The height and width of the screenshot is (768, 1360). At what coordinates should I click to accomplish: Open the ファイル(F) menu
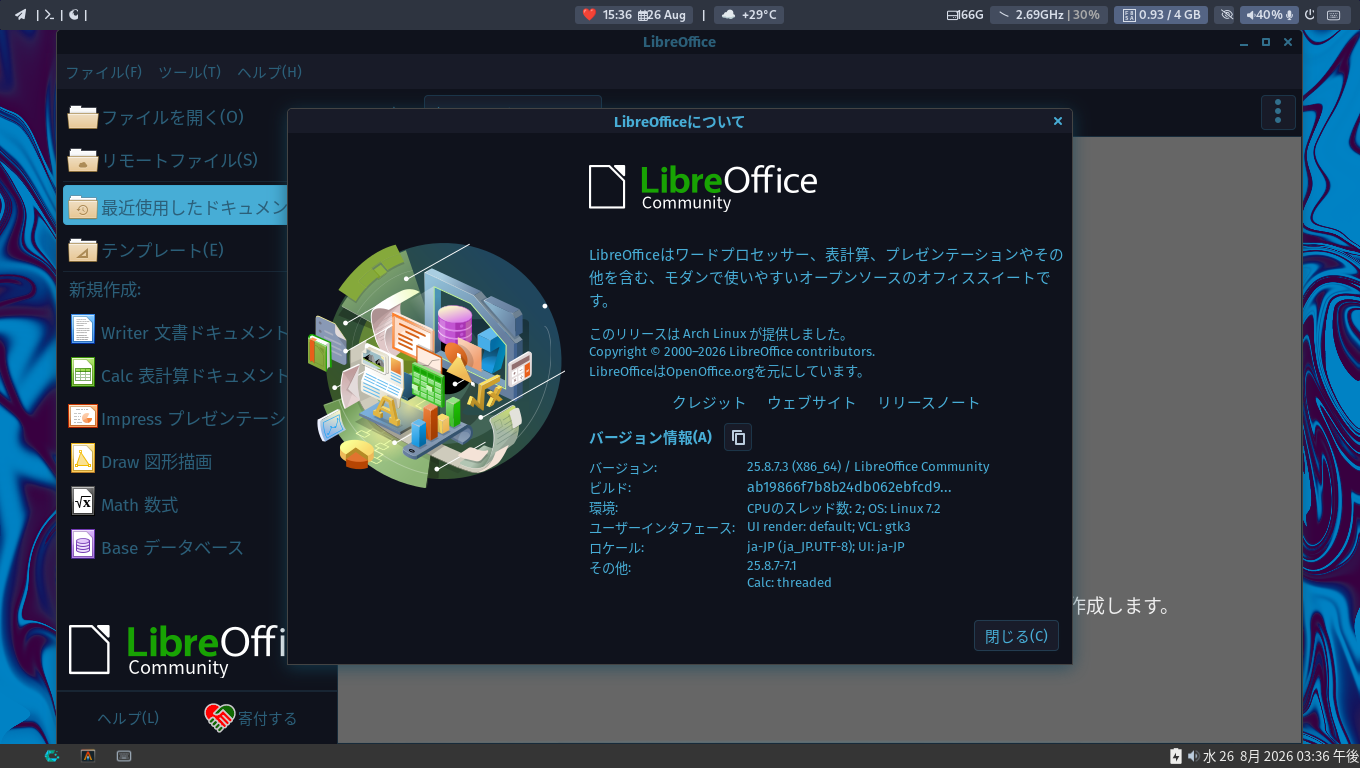pos(104,72)
